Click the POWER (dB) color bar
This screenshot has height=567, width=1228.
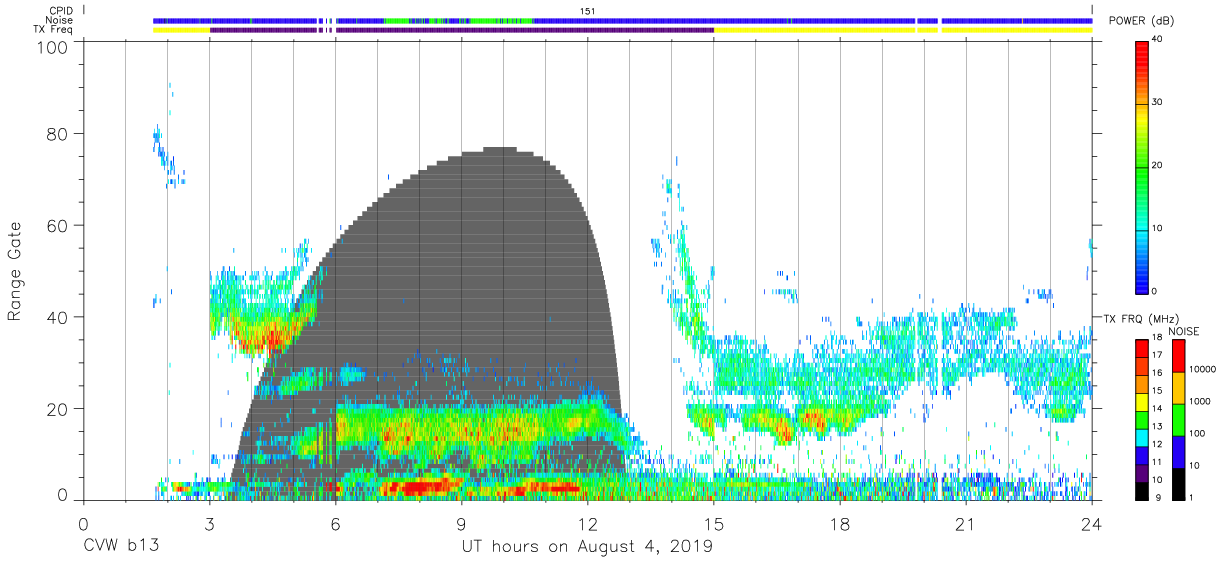point(1141,166)
